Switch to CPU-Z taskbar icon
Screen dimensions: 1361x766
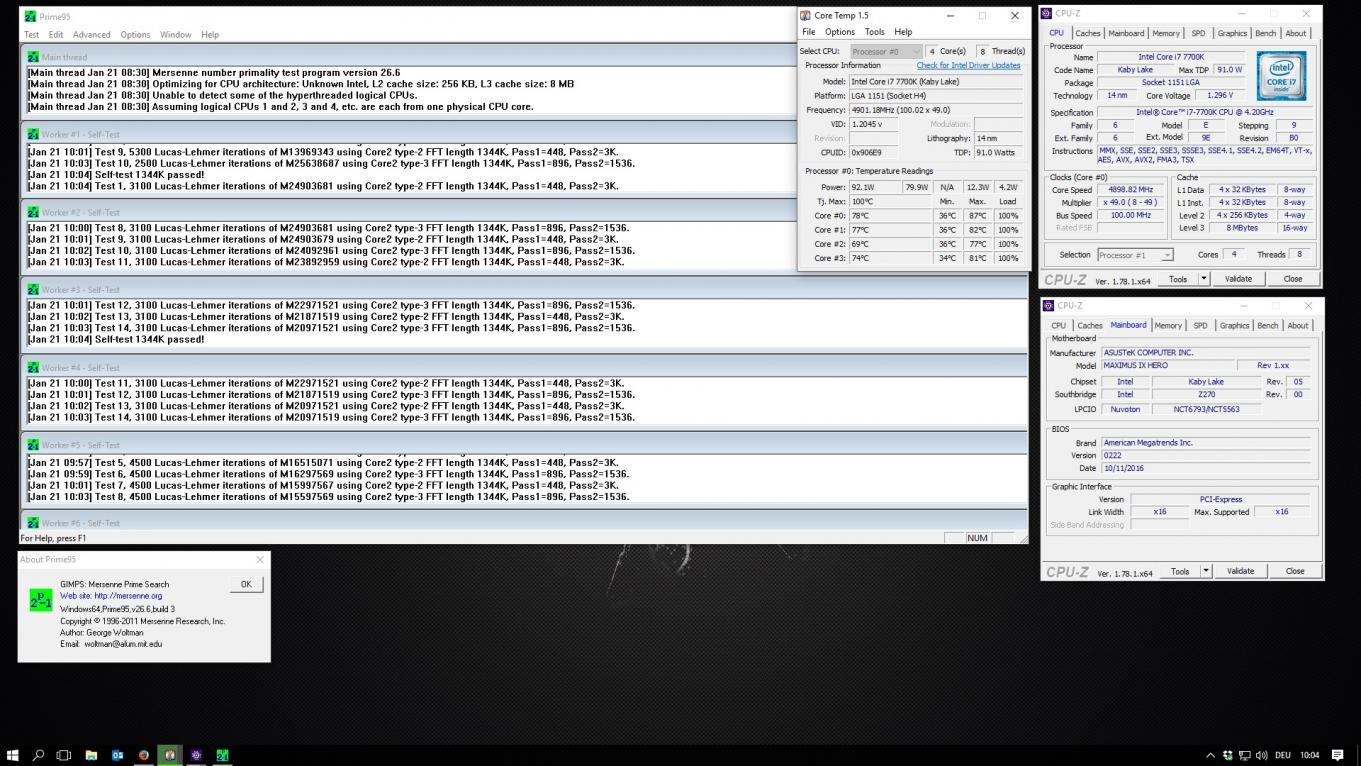pos(196,755)
